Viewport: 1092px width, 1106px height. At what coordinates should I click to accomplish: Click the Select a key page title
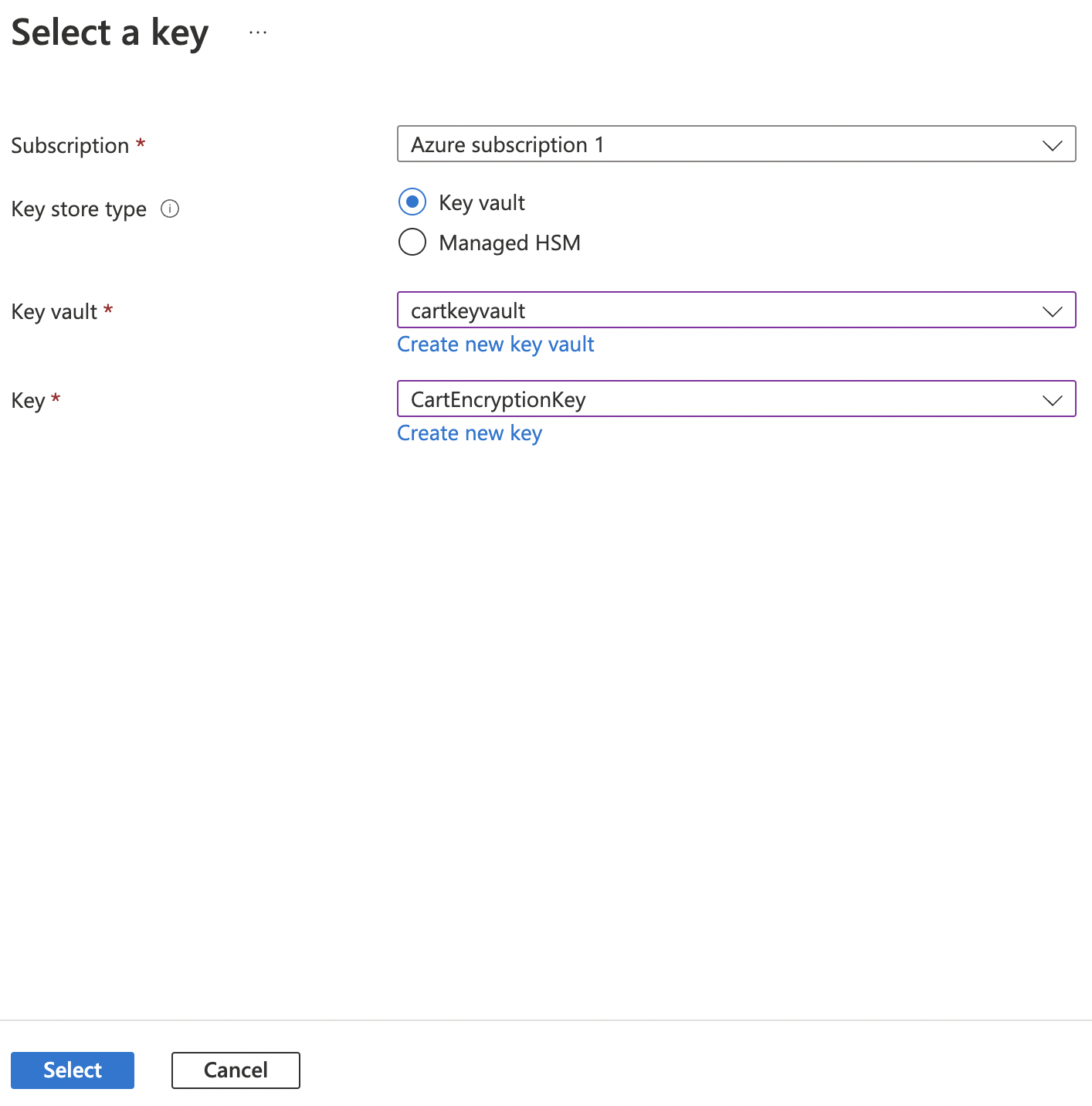(x=109, y=32)
